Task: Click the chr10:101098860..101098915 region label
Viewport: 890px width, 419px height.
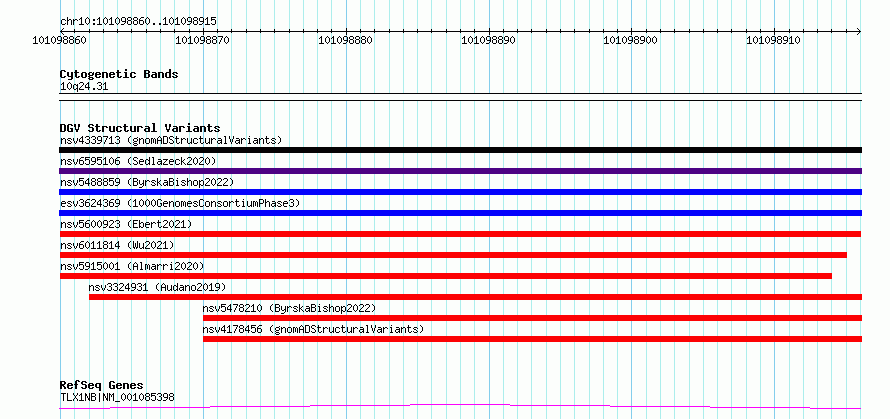Action: [138, 22]
